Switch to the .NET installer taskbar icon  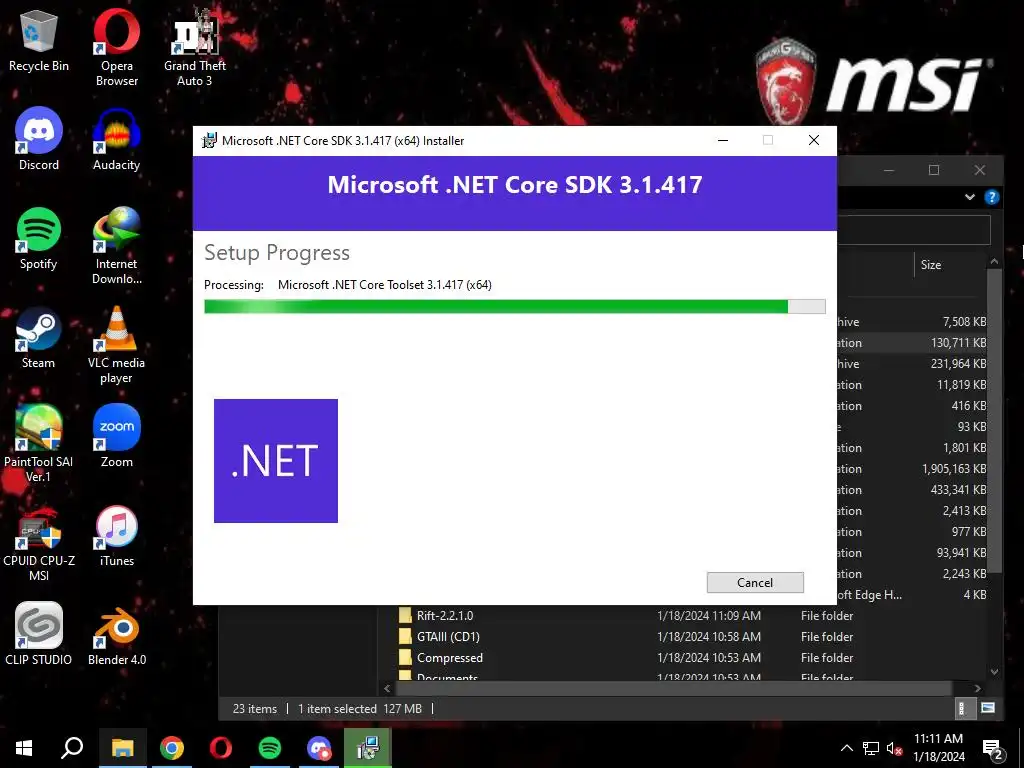point(368,748)
